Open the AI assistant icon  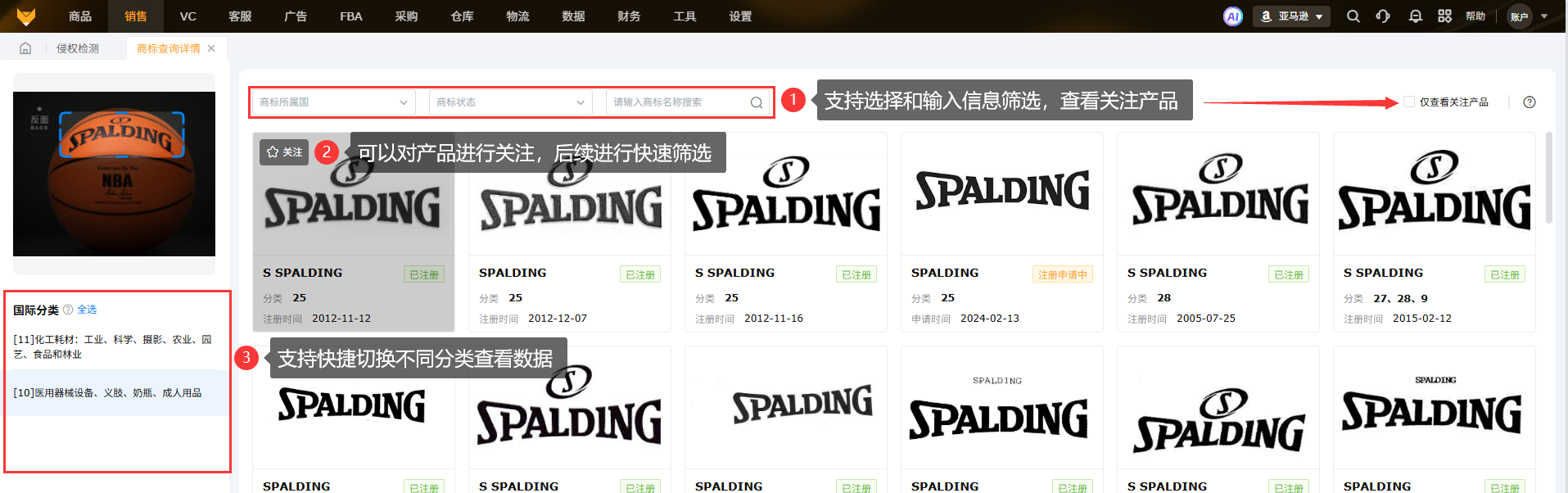tap(1233, 16)
